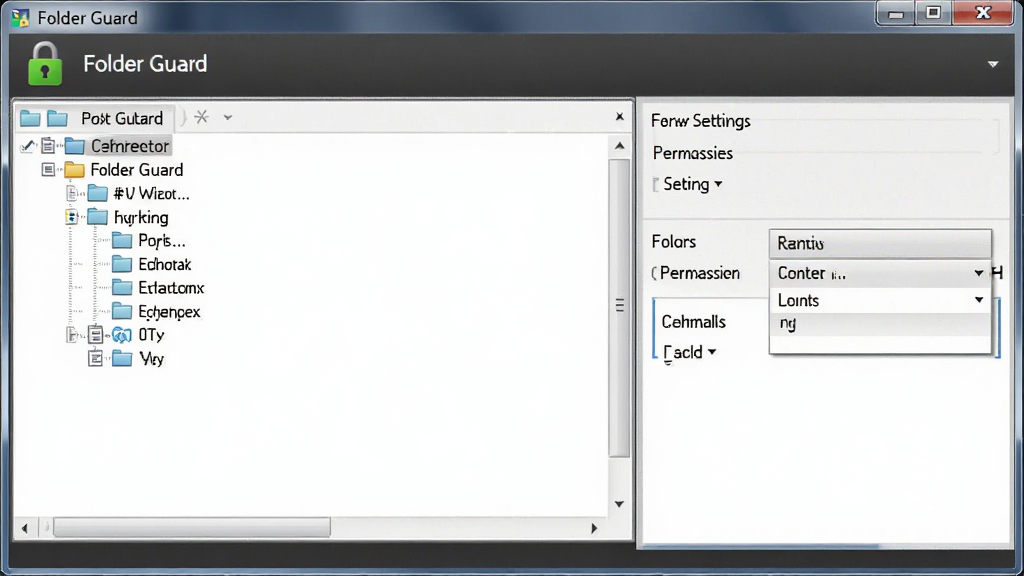Click the horizontal scrollbar thumb
Viewport: 1024px width, 576px height.
point(192,528)
